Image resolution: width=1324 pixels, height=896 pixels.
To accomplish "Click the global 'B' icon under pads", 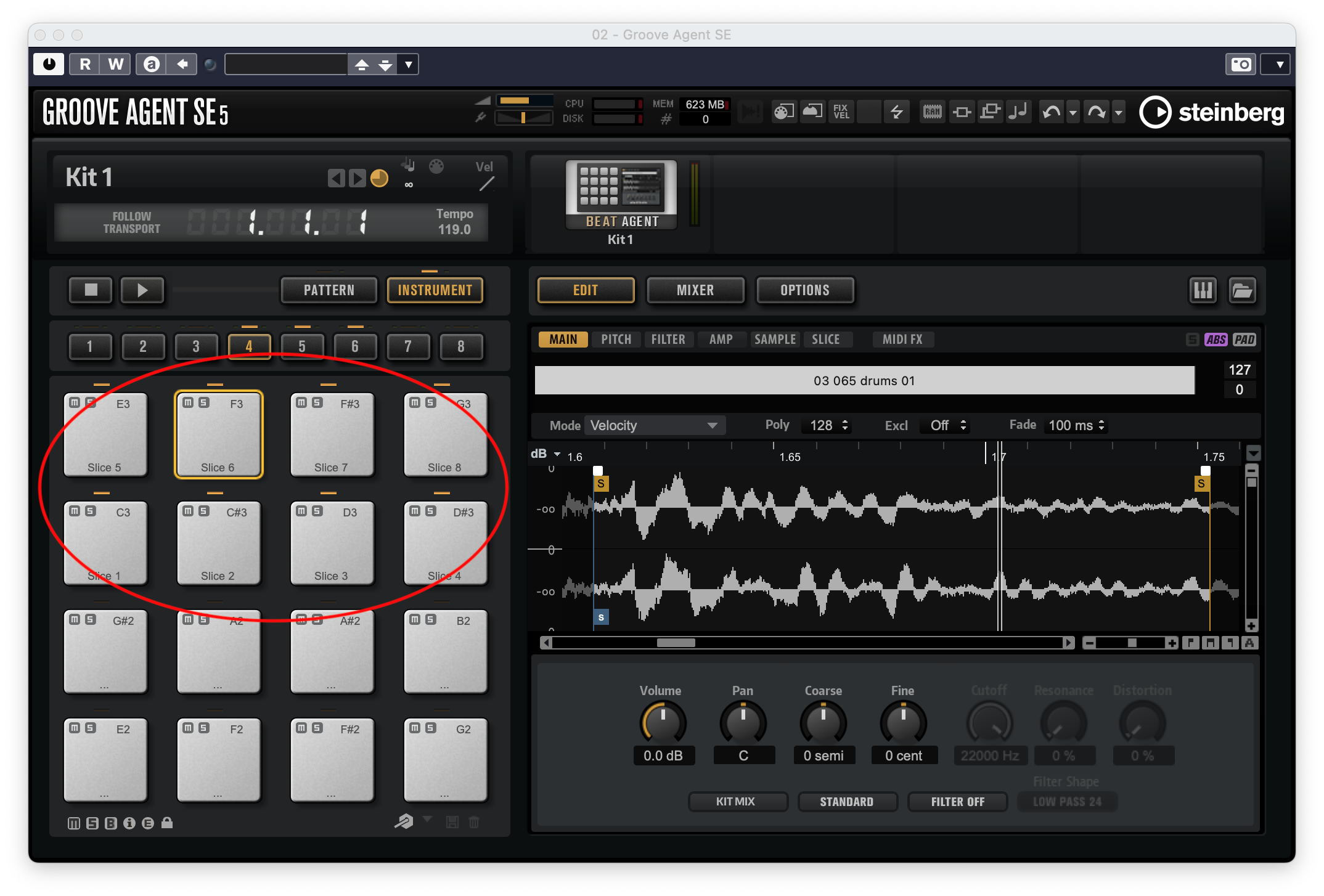I will [x=111, y=823].
